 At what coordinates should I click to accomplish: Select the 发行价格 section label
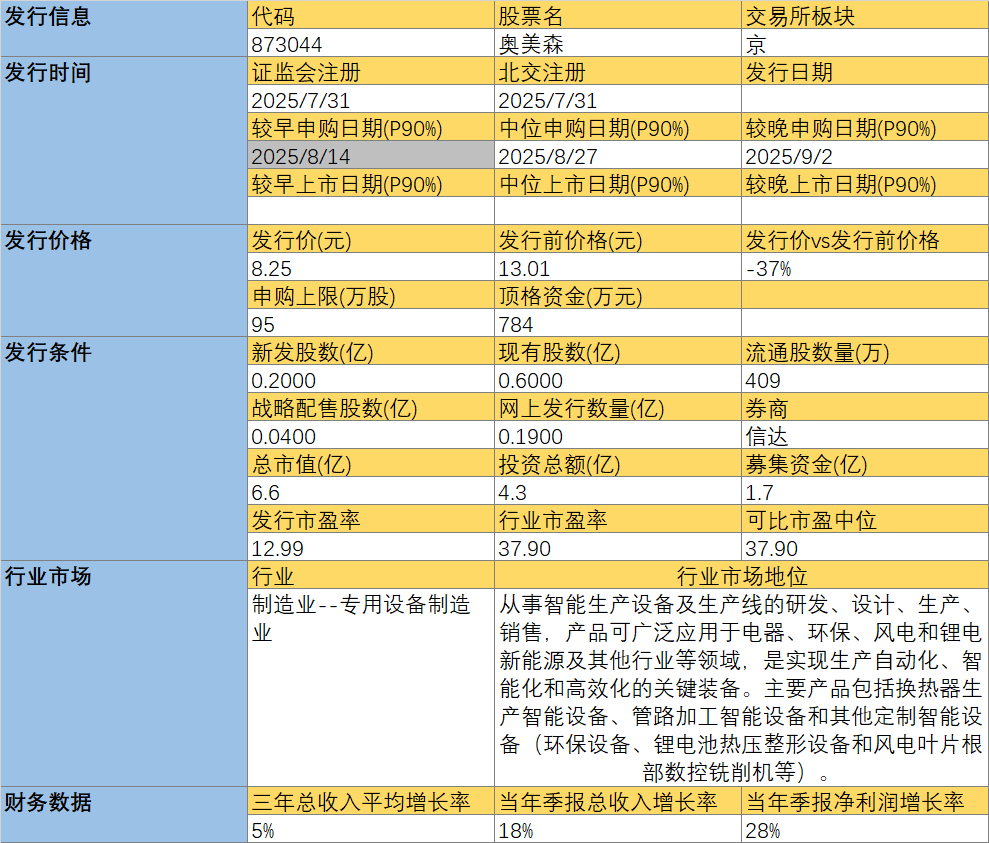click(124, 281)
